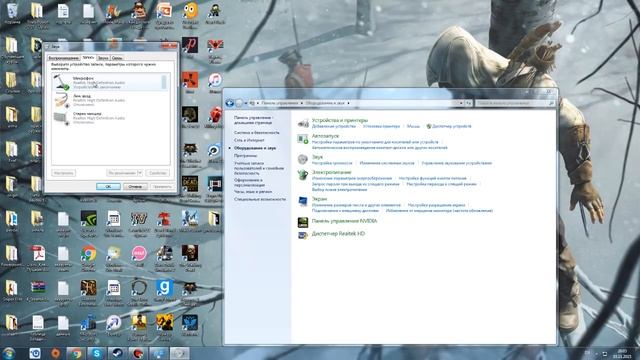Open the Электропитание battery icon
640x360 pixels.
click(302, 175)
